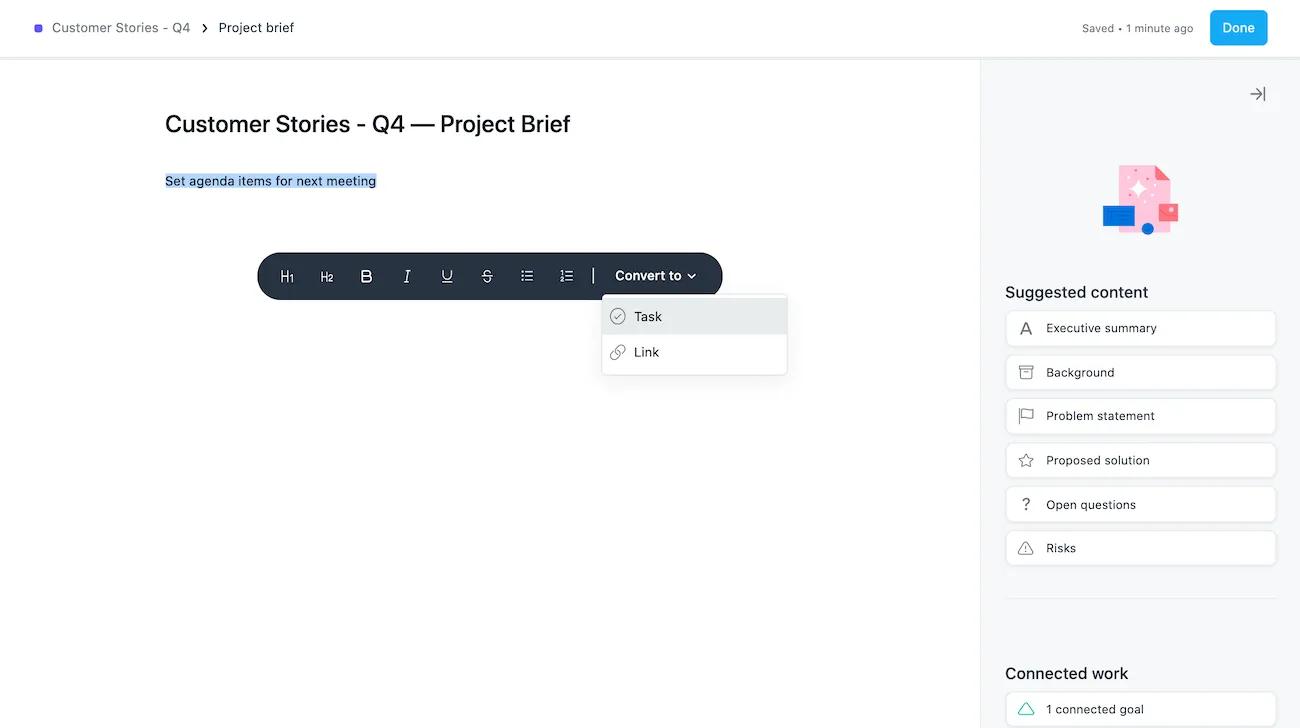Add Executive summary suggested content
The width and height of the screenshot is (1300, 728).
[1140, 328]
